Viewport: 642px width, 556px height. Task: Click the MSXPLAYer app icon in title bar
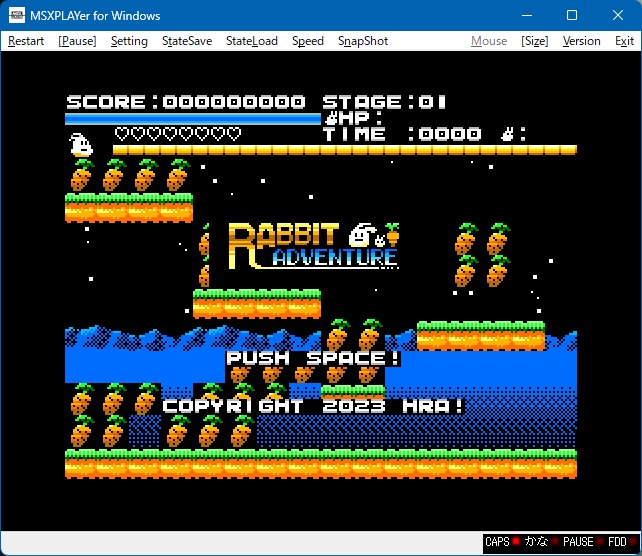click(17, 16)
